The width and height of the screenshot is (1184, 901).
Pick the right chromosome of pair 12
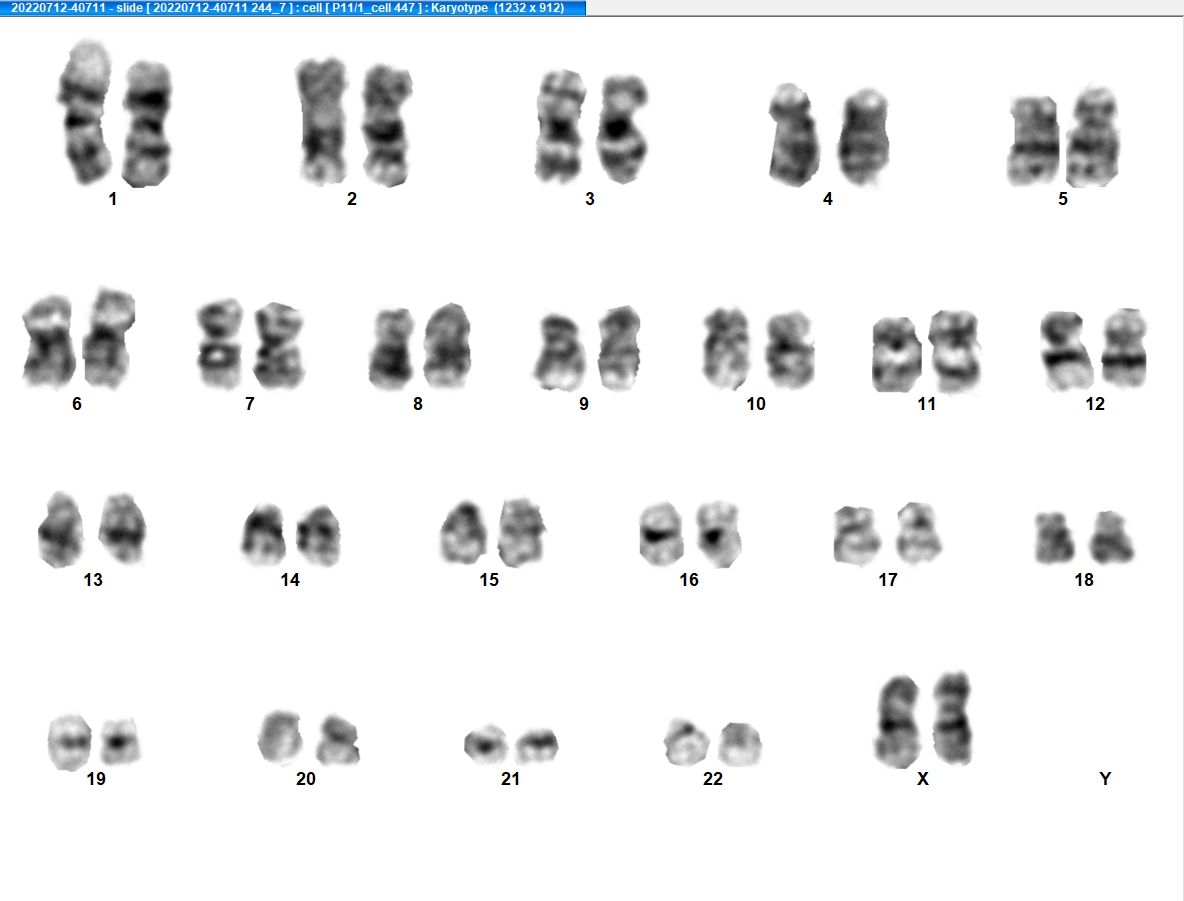[x=1124, y=349]
